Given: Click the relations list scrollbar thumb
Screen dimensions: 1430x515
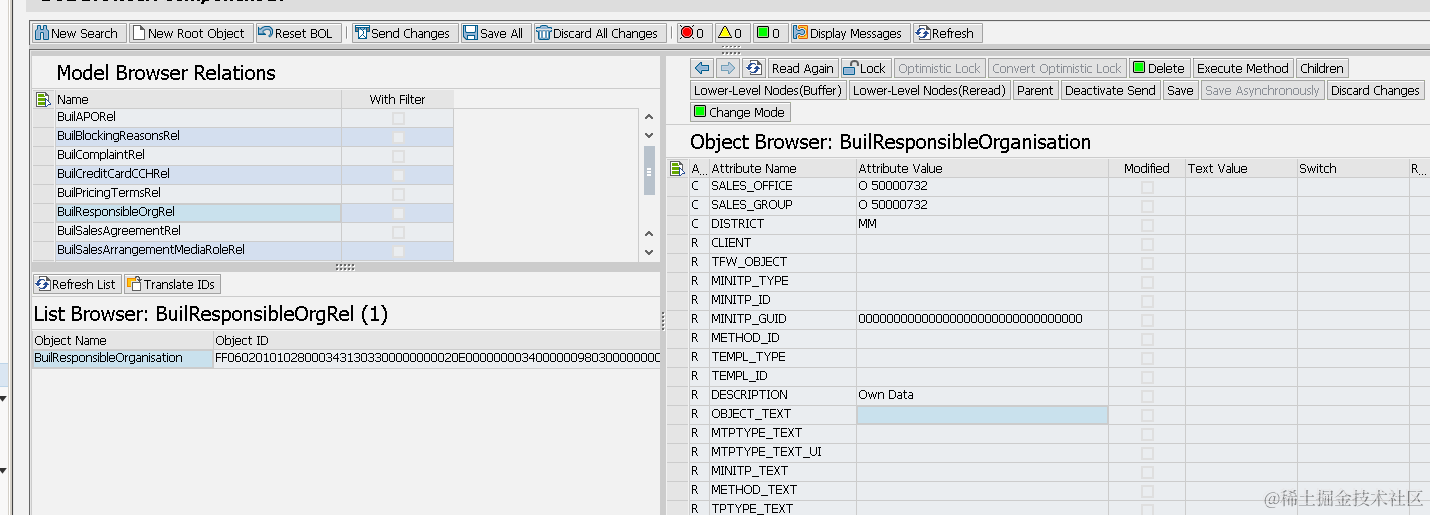Looking at the screenshot, I should click(649, 171).
